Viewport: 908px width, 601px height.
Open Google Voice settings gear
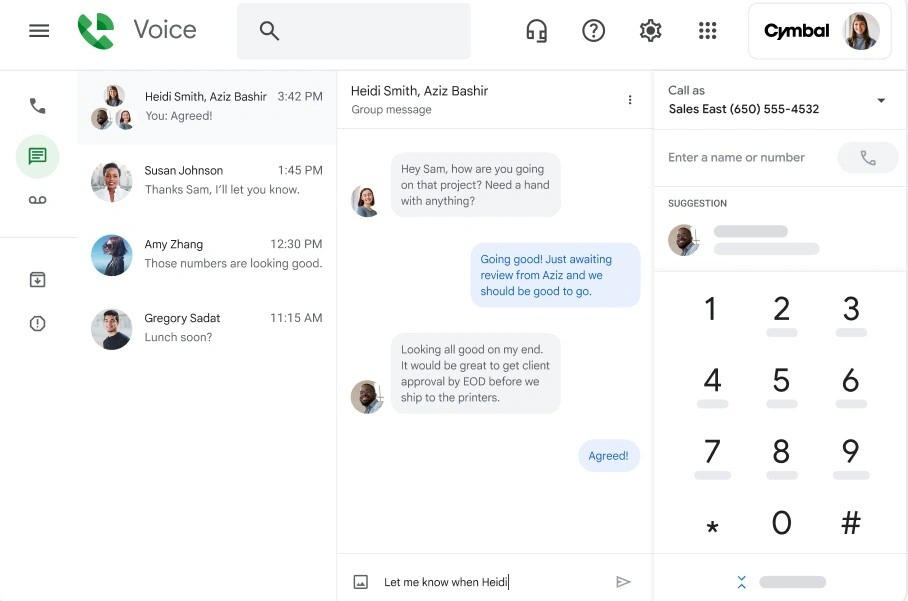(650, 30)
